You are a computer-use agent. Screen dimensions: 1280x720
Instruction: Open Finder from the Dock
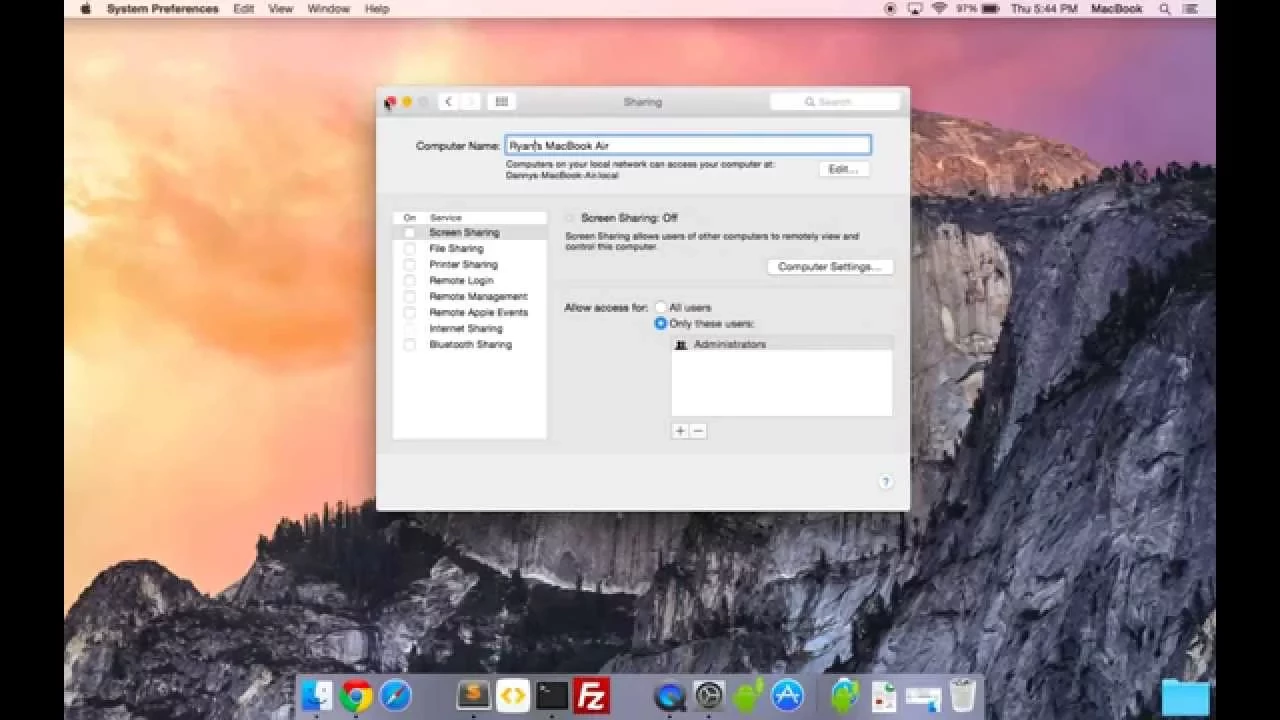317,695
